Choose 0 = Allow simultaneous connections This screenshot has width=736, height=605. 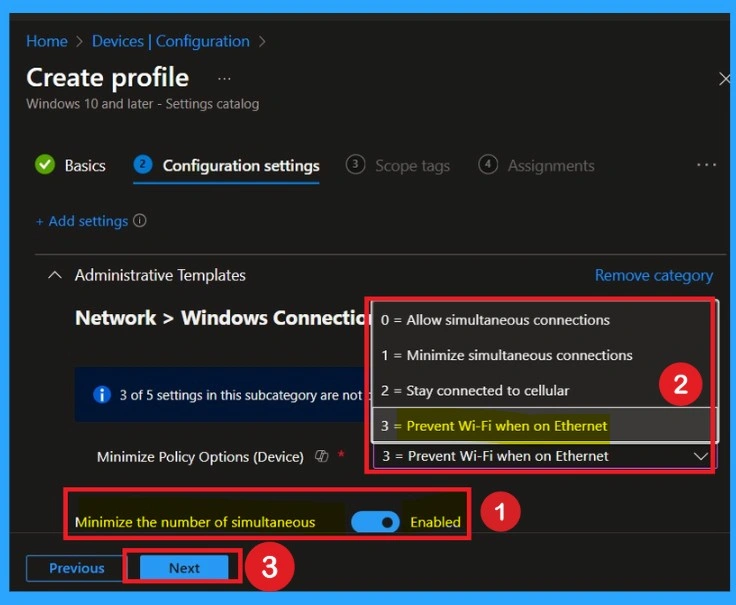click(x=543, y=320)
